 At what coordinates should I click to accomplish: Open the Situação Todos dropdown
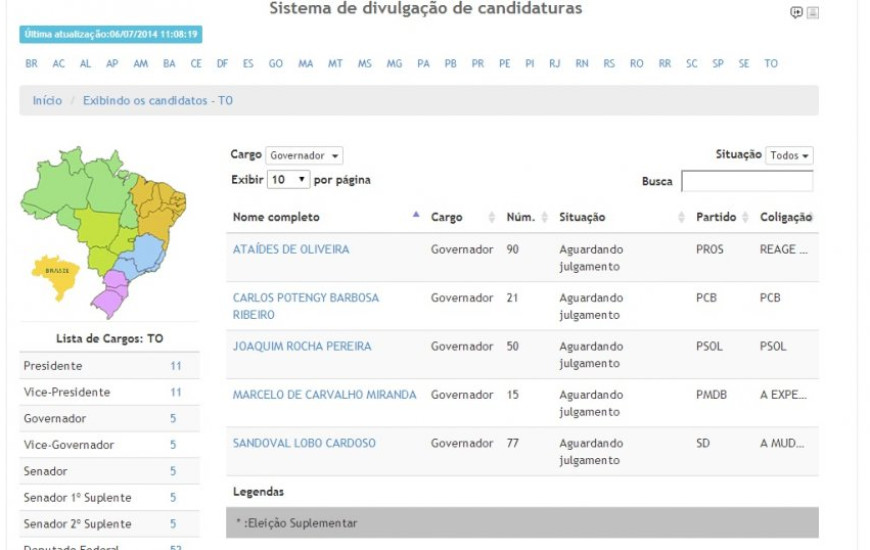tap(789, 155)
